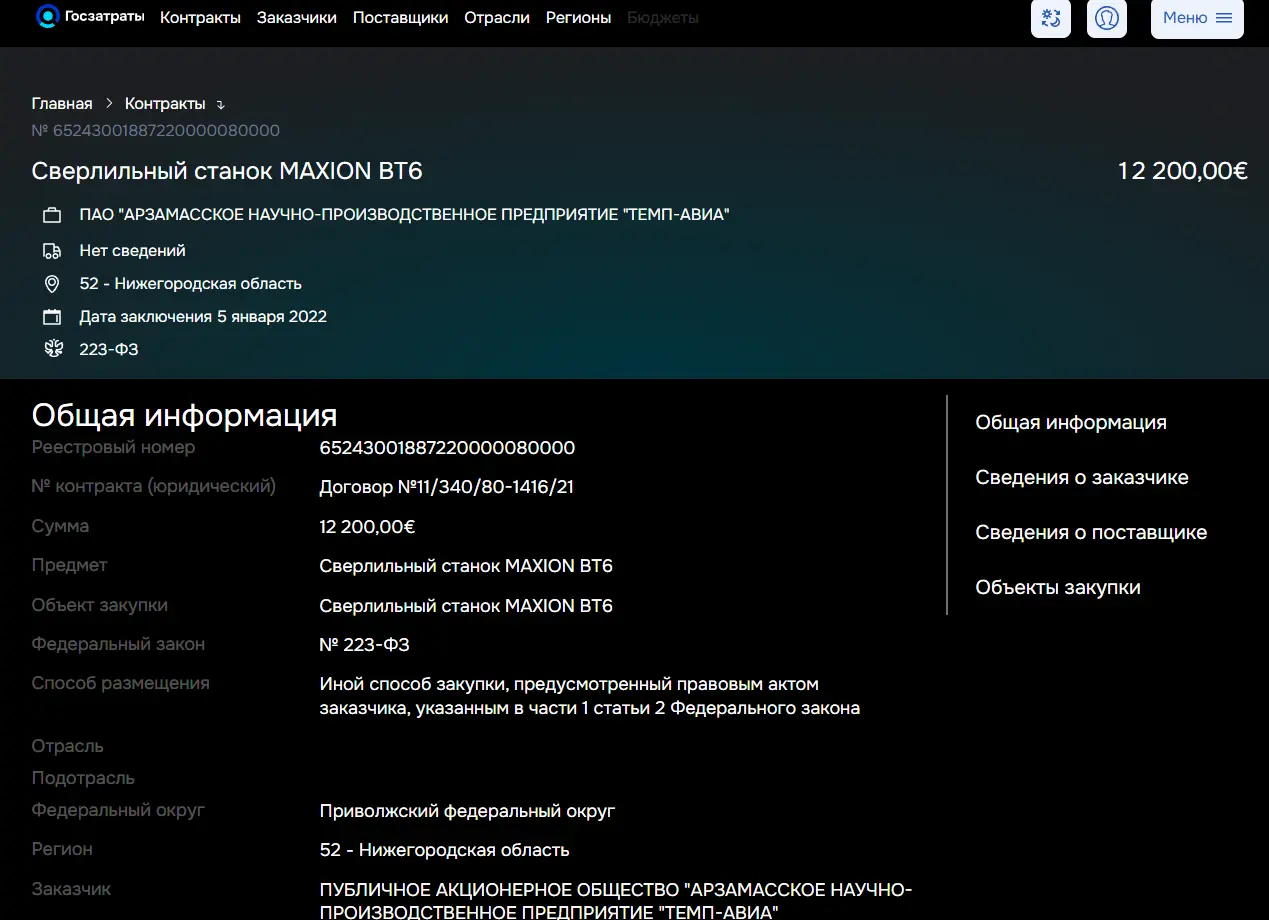This screenshot has height=920, width=1269.
Task: Jump to Общая информация in side navigation
Action: tap(1071, 423)
